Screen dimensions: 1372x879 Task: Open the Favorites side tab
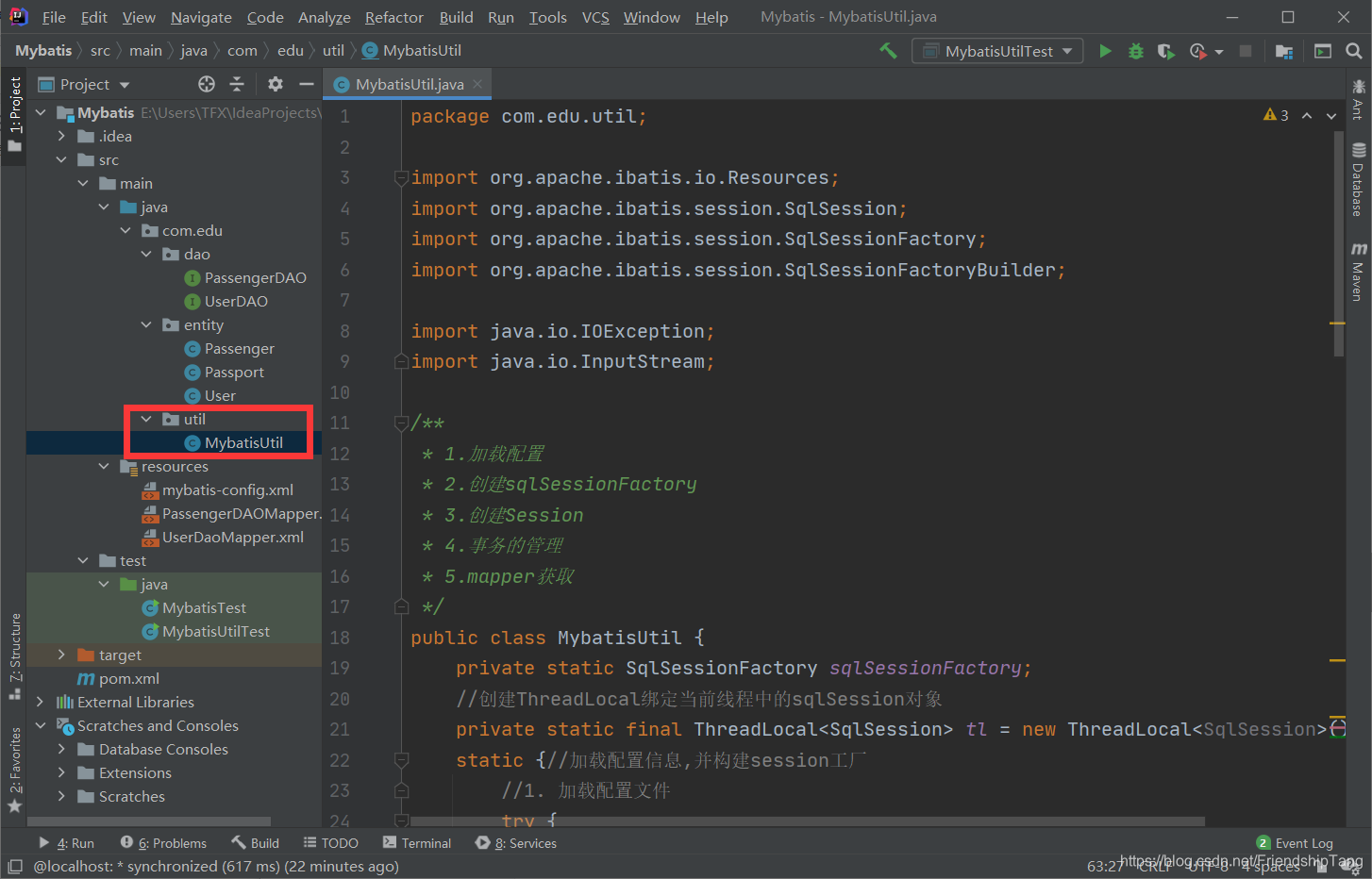click(14, 770)
